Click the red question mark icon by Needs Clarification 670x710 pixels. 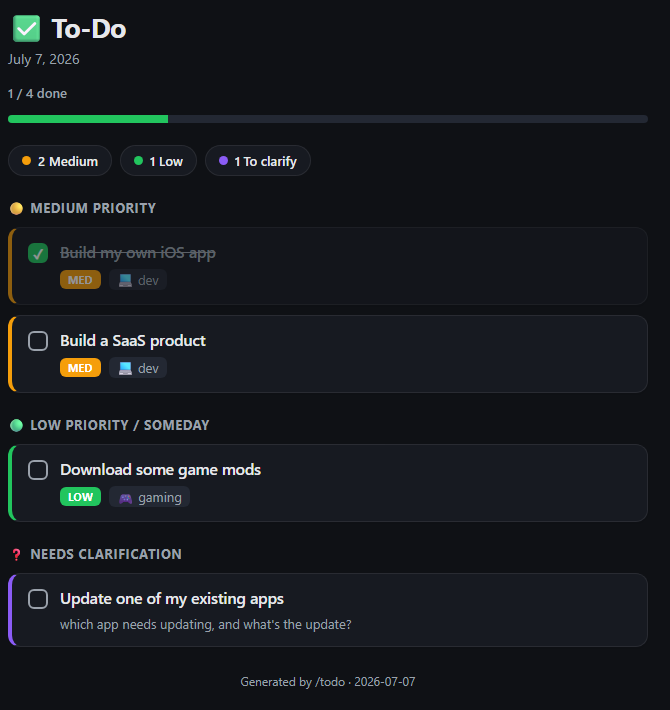16,554
